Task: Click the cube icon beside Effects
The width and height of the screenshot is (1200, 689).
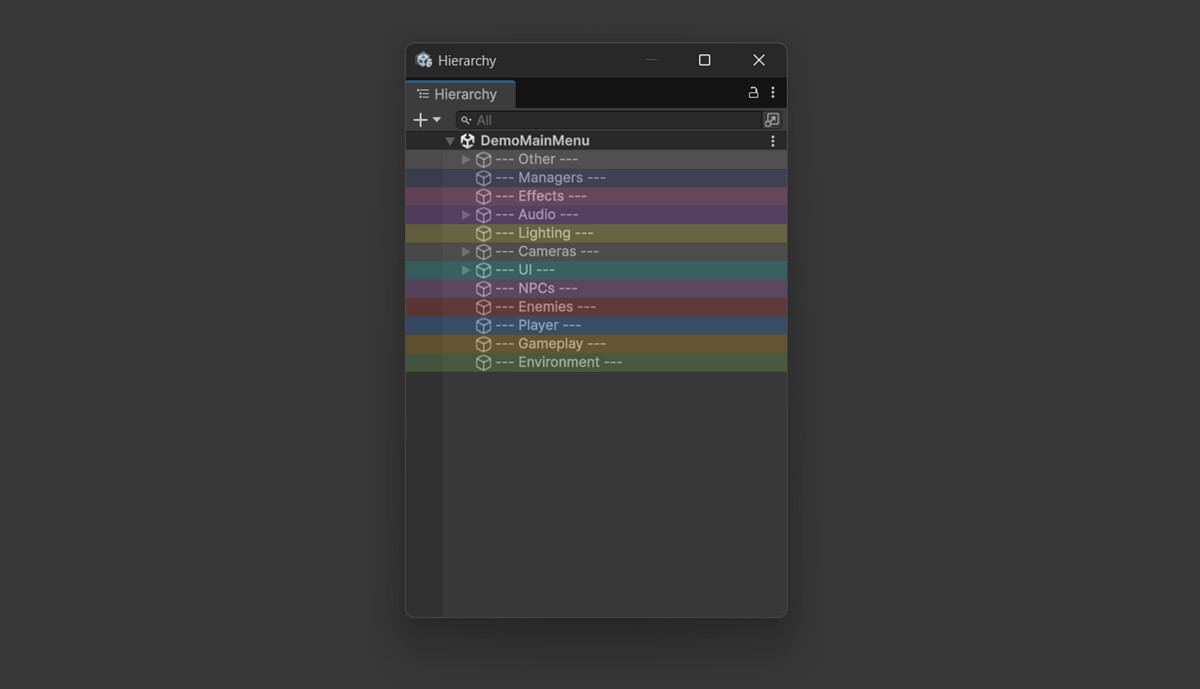Action: (483, 196)
